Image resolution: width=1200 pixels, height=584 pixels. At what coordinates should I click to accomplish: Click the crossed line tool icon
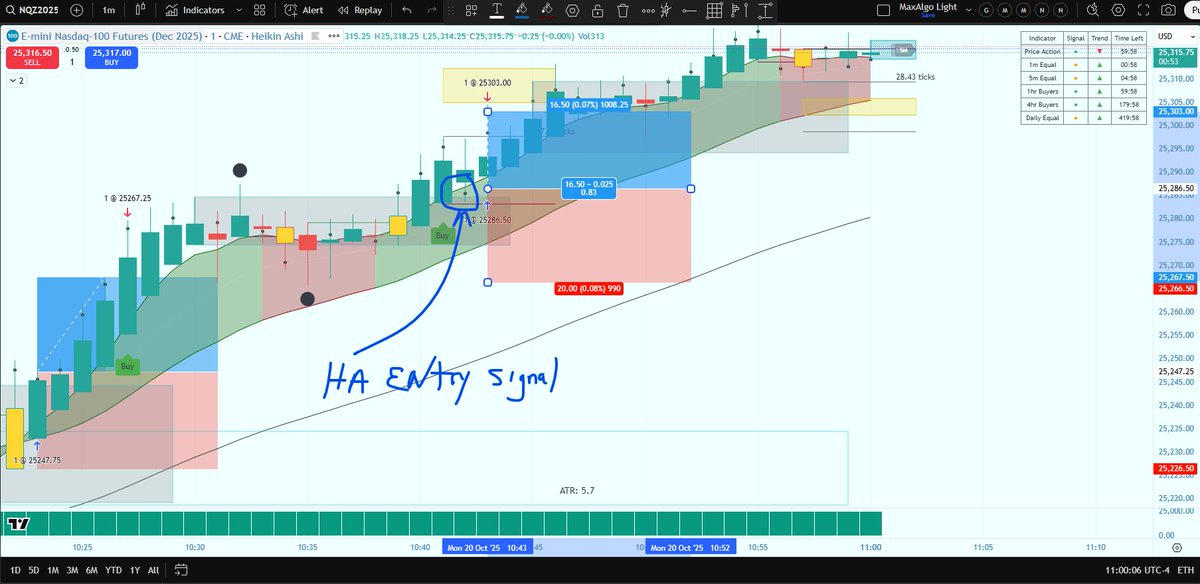(666, 11)
